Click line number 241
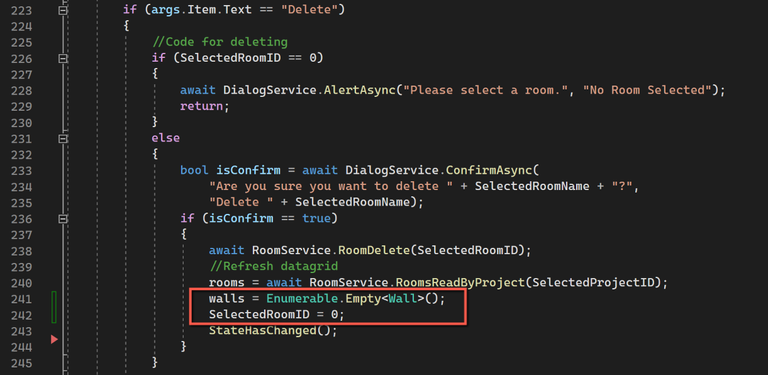This screenshot has width=768, height=375. 22,298
